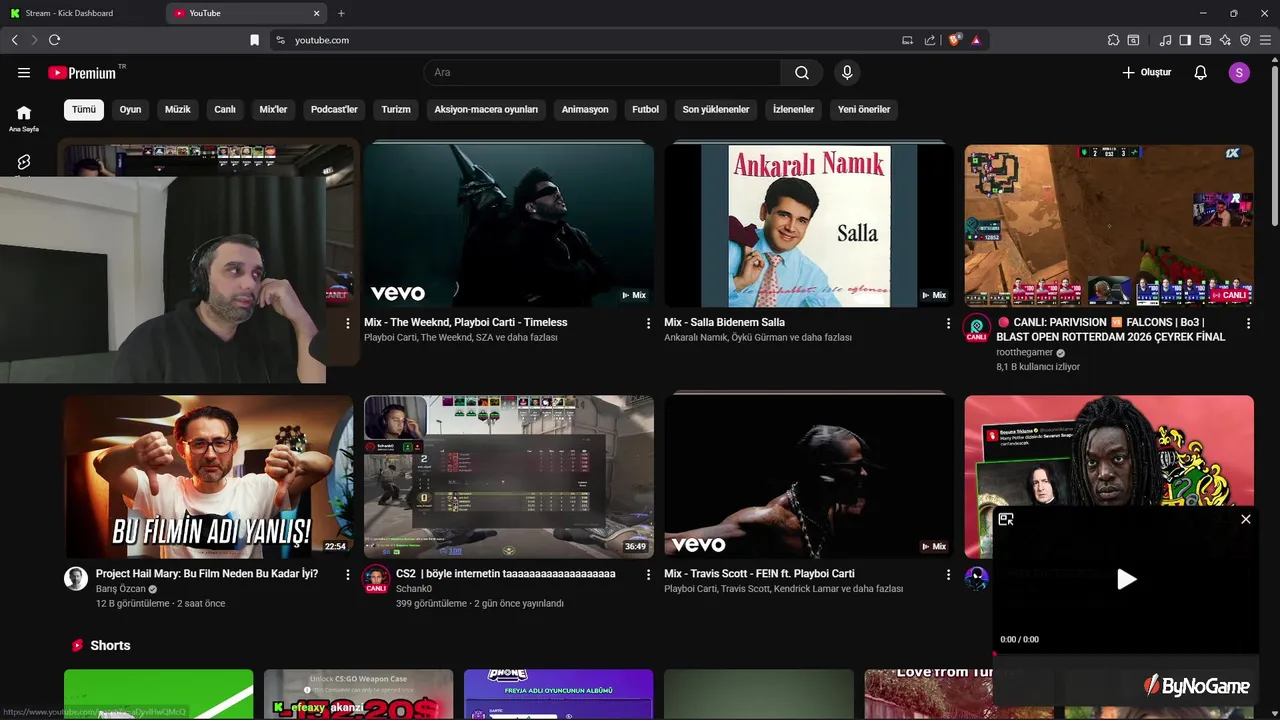1280x720 pixels.
Task: Open Travis Scott vevo thumbnail
Action: coord(809,477)
